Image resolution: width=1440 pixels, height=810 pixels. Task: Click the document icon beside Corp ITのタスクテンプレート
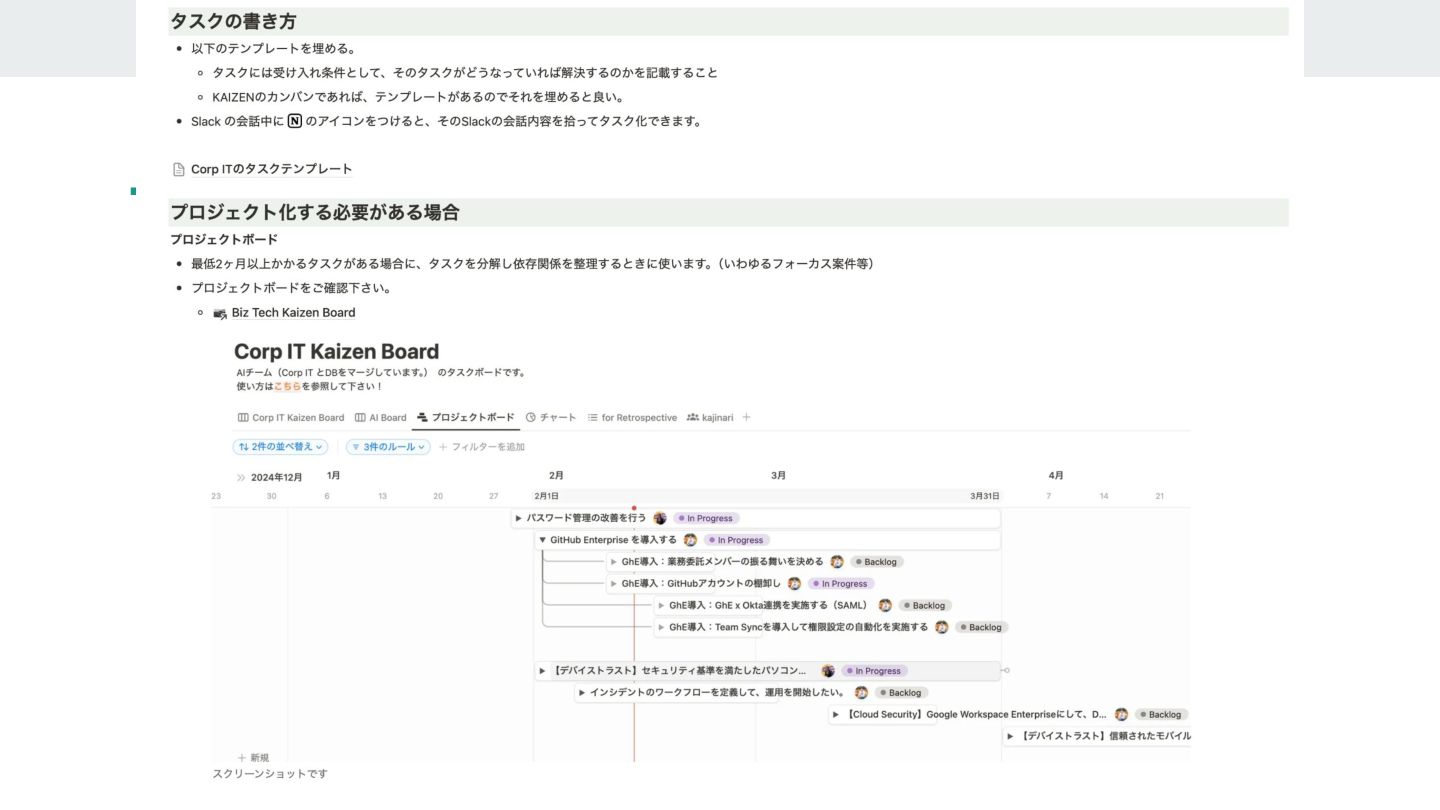(179, 169)
